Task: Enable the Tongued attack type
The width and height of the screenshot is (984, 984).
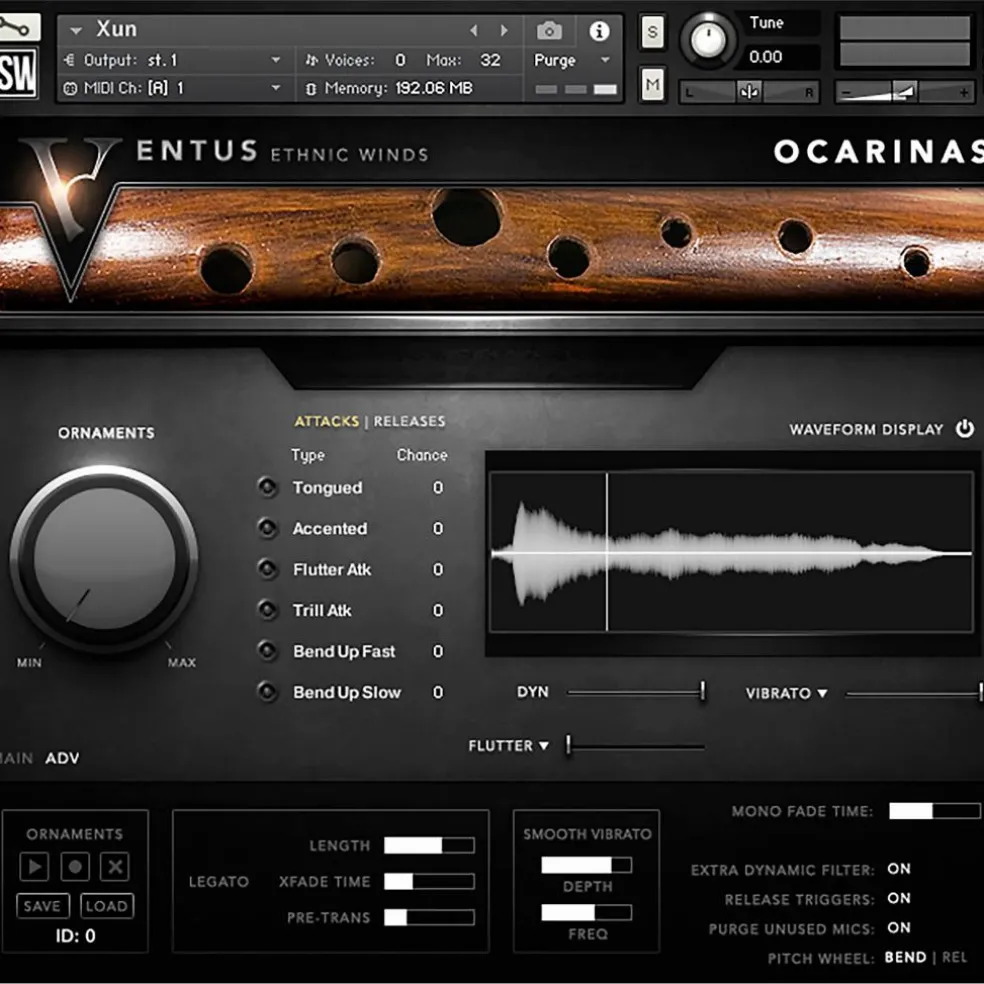Action: [x=268, y=487]
